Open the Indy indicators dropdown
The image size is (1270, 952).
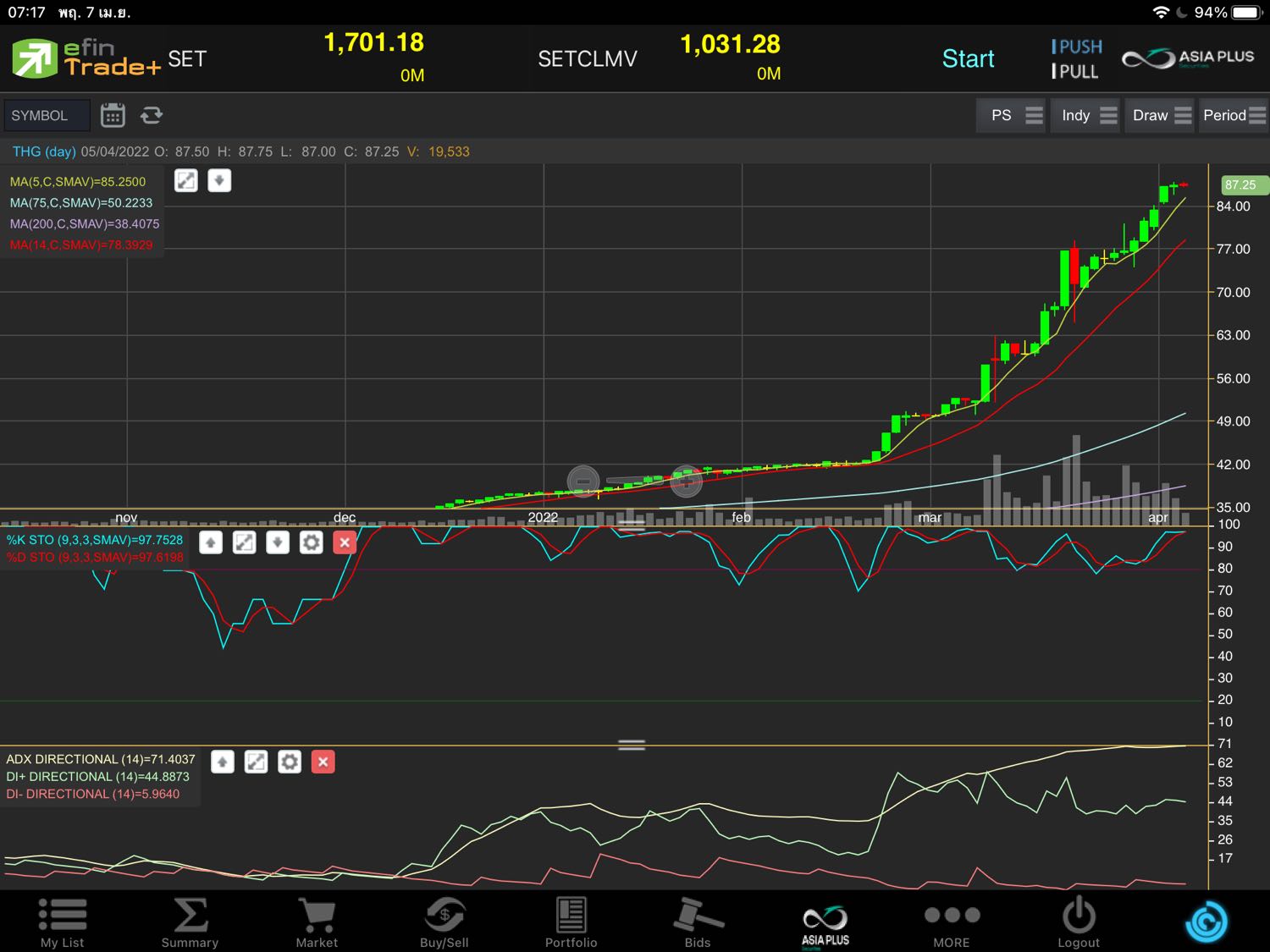click(1087, 115)
